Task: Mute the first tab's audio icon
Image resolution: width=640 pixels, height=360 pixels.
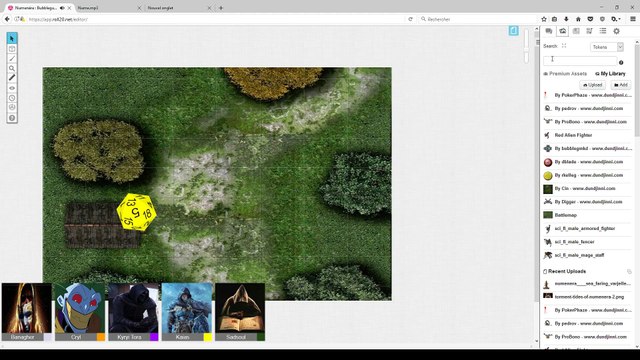Action: [62, 8]
